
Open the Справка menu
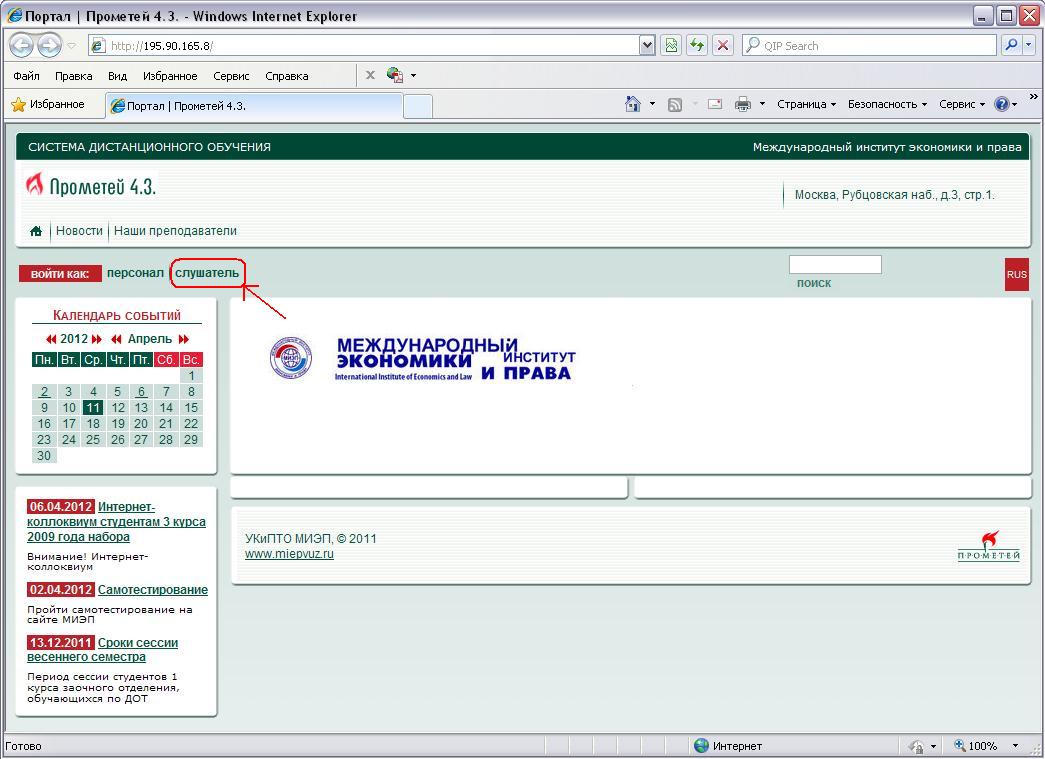287,76
